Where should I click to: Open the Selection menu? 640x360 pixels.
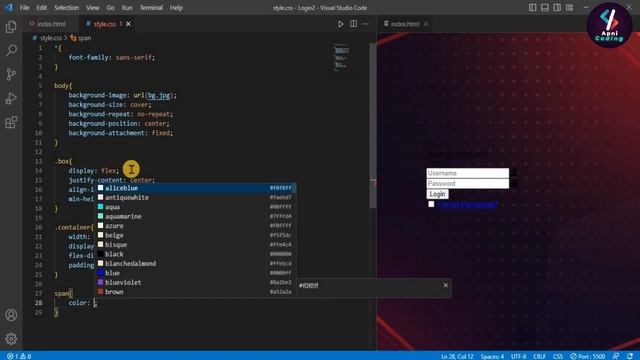(67, 8)
